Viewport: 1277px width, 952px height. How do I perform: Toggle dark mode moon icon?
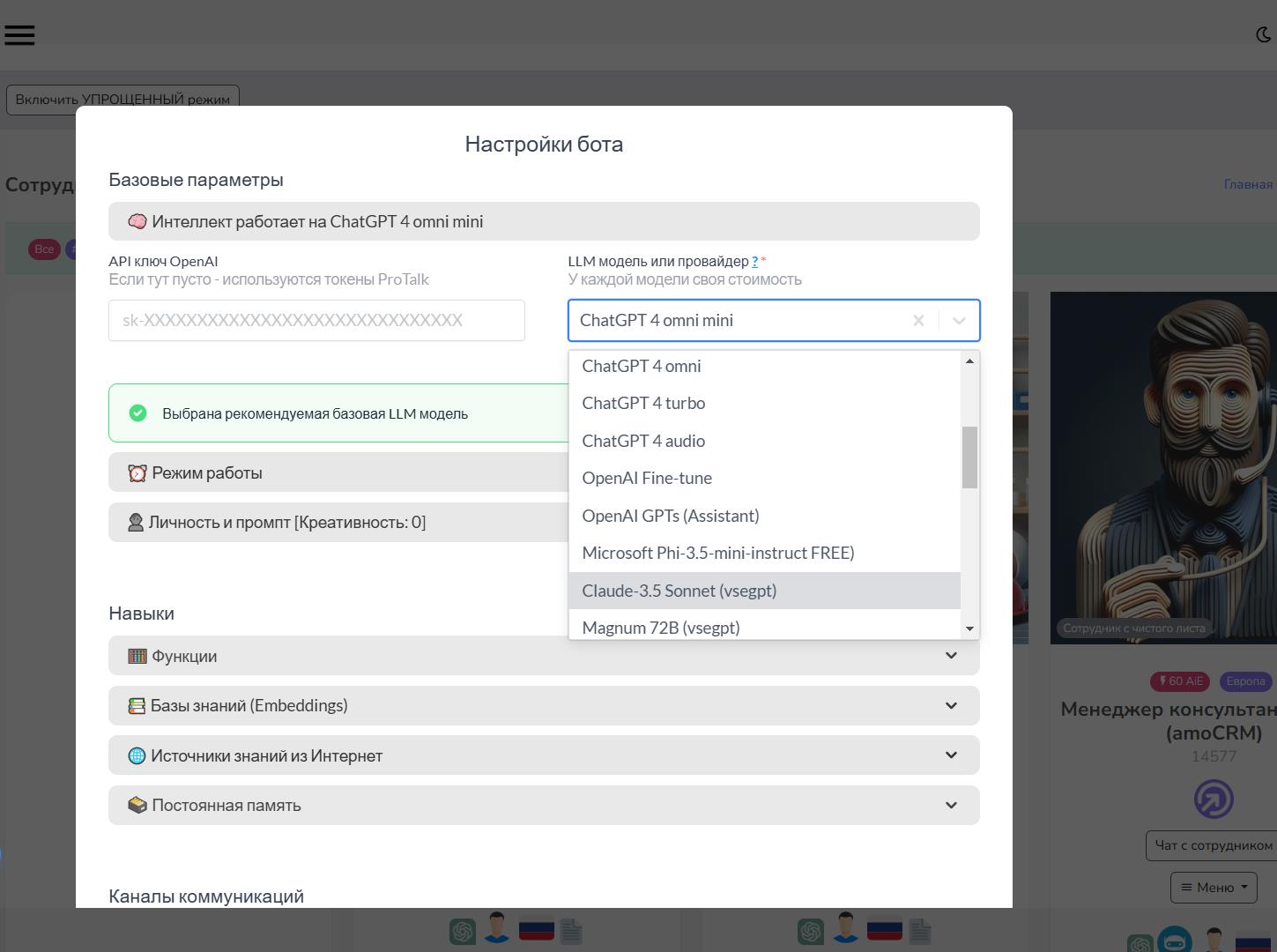point(1263,34)
